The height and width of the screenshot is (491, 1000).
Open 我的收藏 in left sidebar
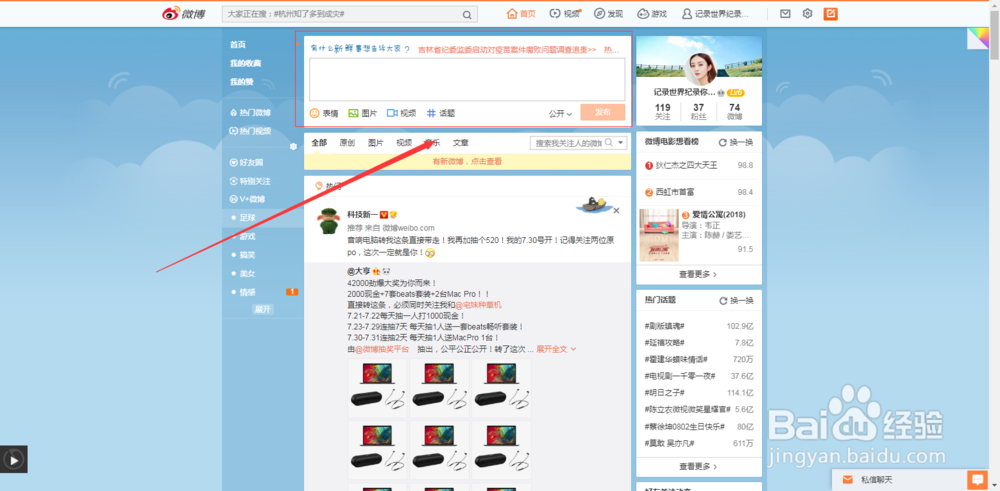click(246, 63)
